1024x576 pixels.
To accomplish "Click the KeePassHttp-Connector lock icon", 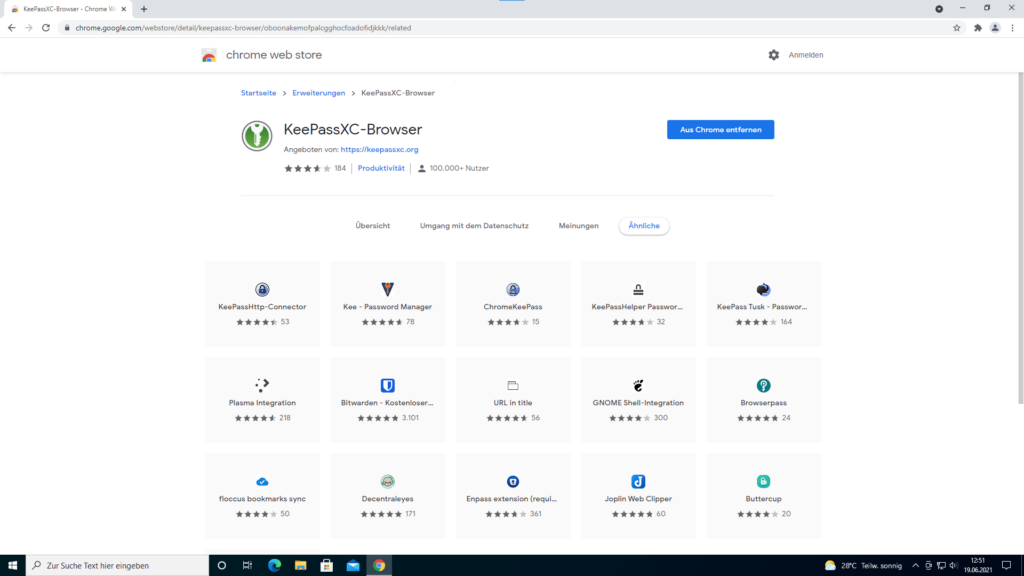I will 262,289.
